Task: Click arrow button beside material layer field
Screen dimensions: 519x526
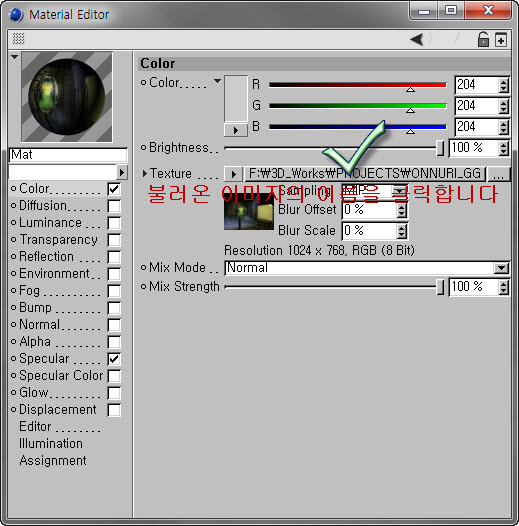Action: click(122, 172)
